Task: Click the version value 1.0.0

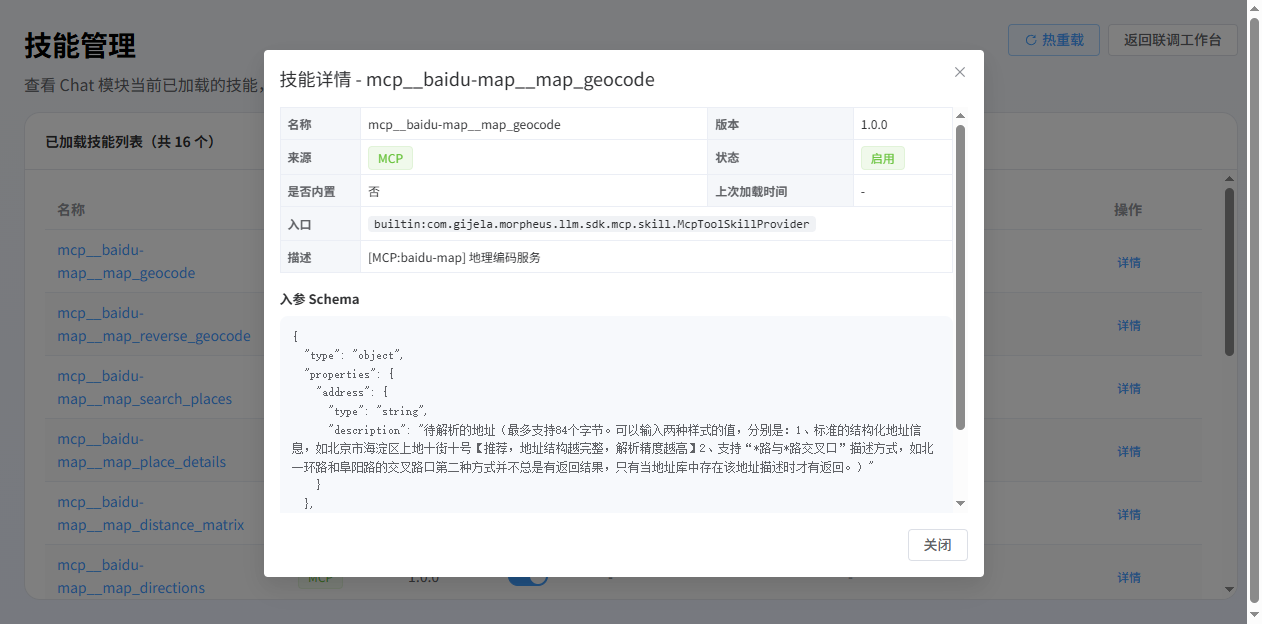Action: pyautogui.click(x=874, y=125)
